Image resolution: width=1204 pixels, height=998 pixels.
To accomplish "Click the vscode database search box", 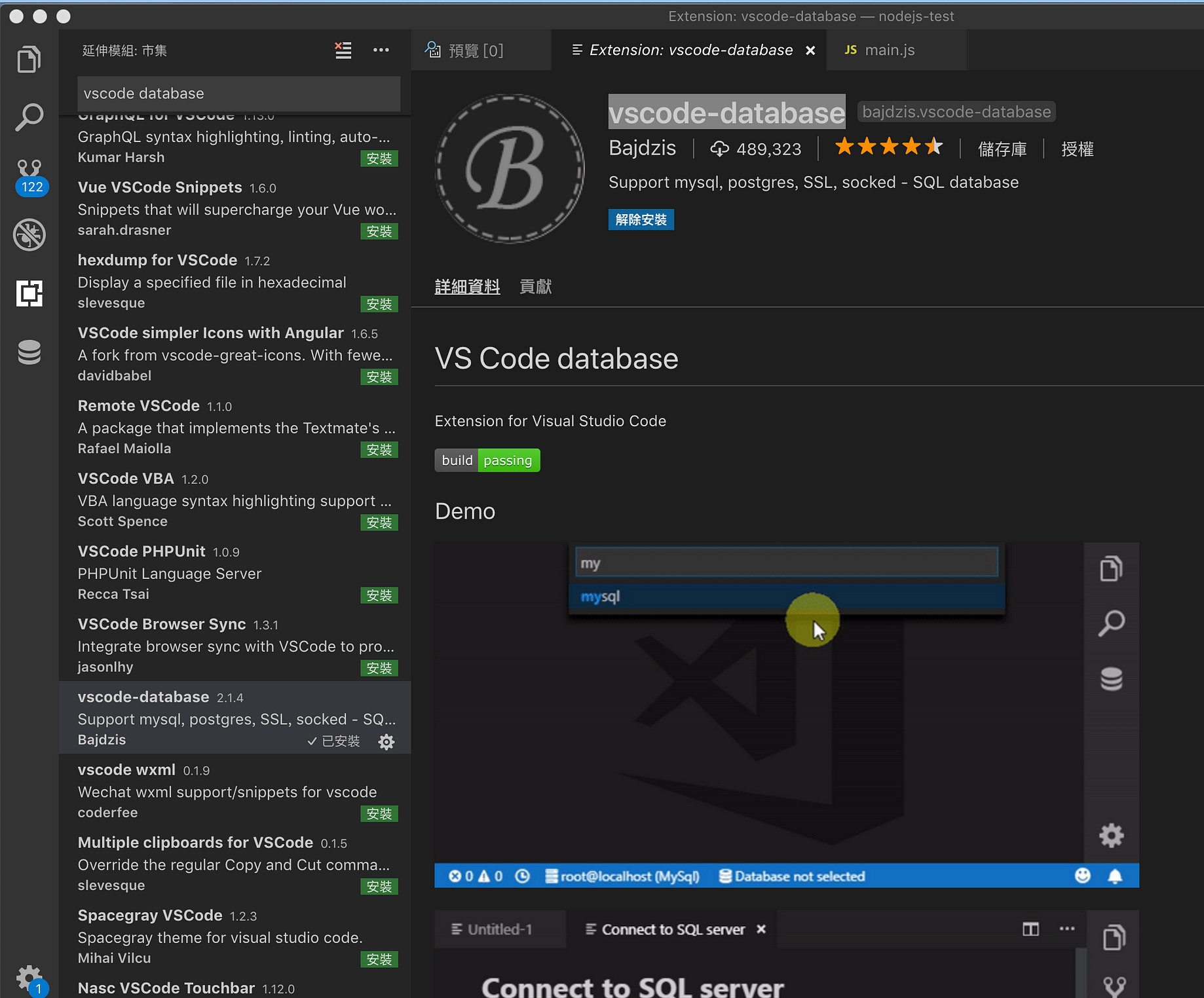I will click(x=238, y=94).
